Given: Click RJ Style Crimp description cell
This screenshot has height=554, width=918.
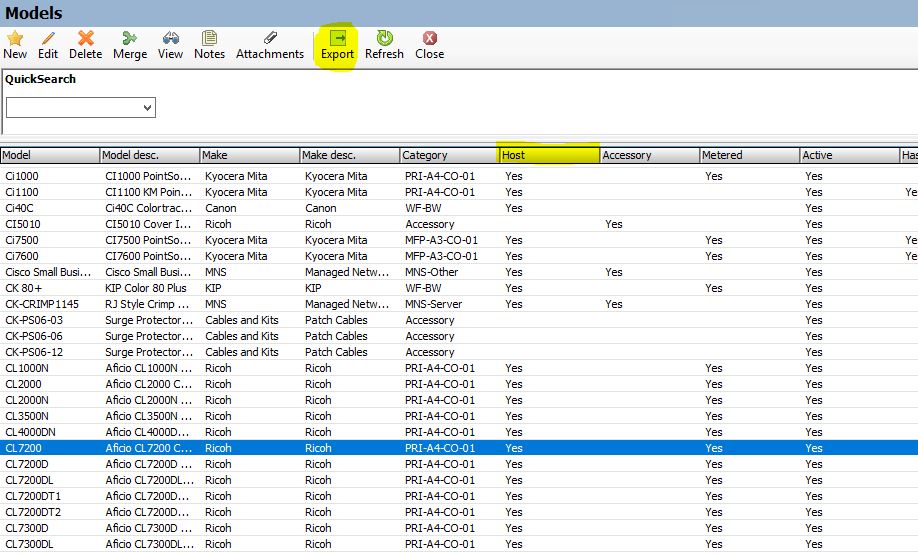Looking at the screenshot, I should tap(148, 305).
